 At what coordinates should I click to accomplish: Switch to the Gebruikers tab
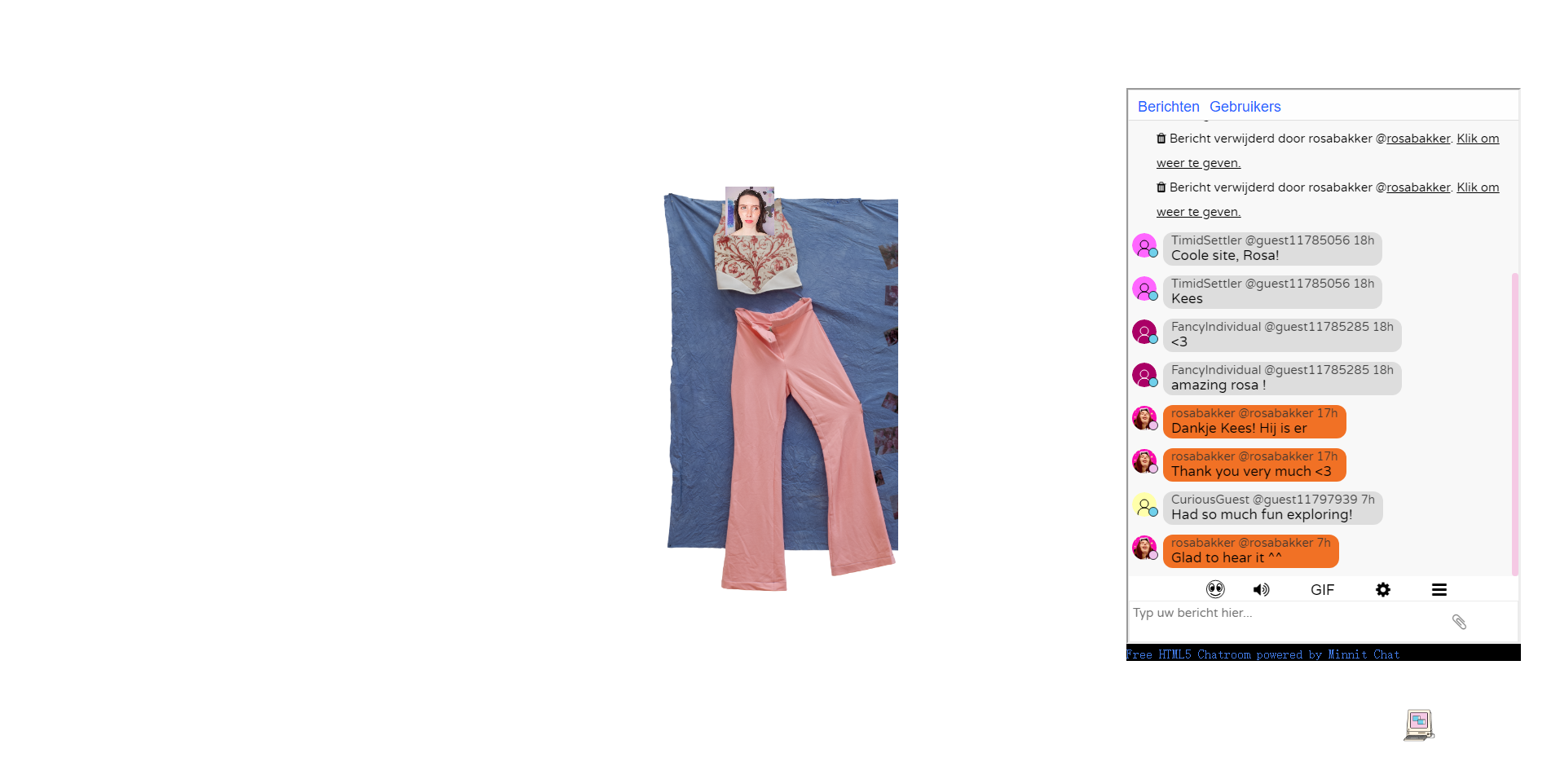(x=1245, y=107)
